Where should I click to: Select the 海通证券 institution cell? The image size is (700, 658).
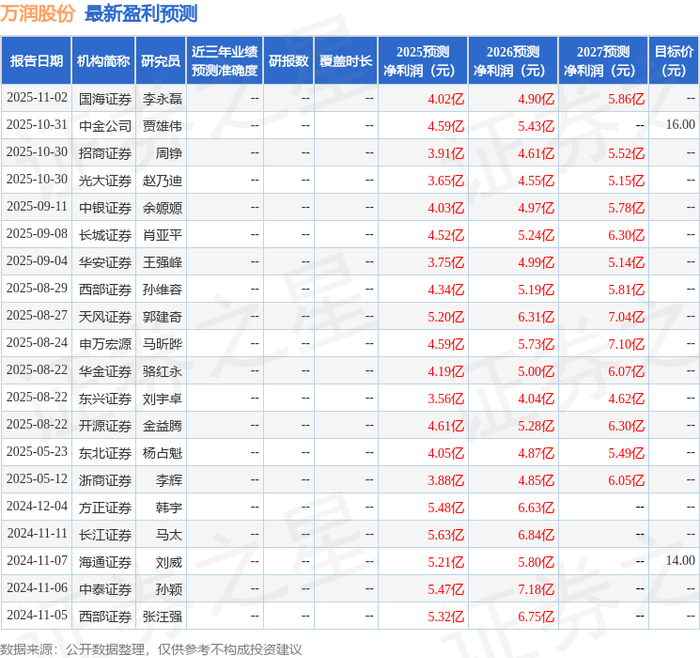click(x=105, y=561)
